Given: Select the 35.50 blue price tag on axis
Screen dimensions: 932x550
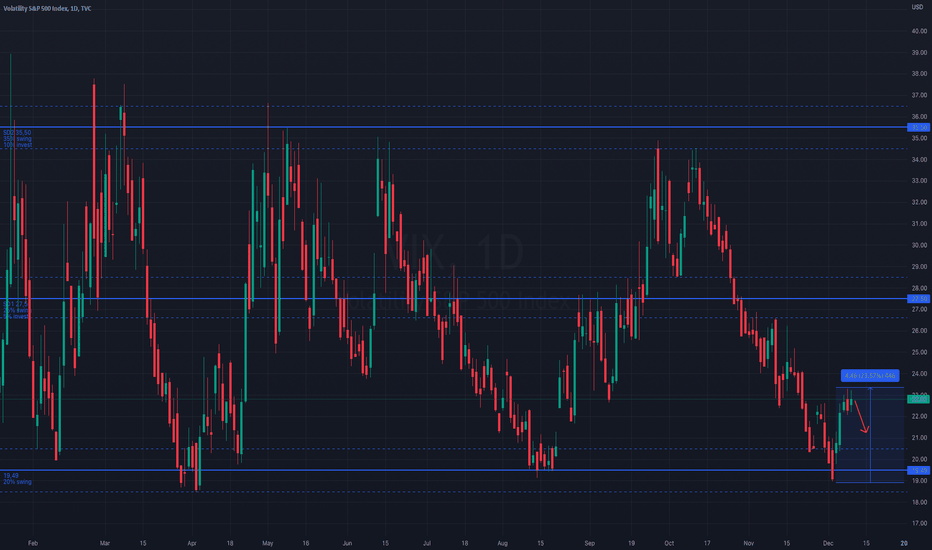Looking at the screenshot, I should tap(919, 127).
